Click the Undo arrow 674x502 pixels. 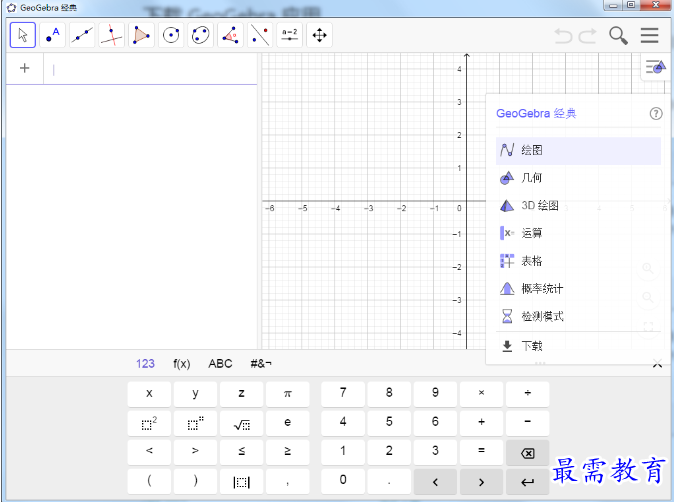563,36
